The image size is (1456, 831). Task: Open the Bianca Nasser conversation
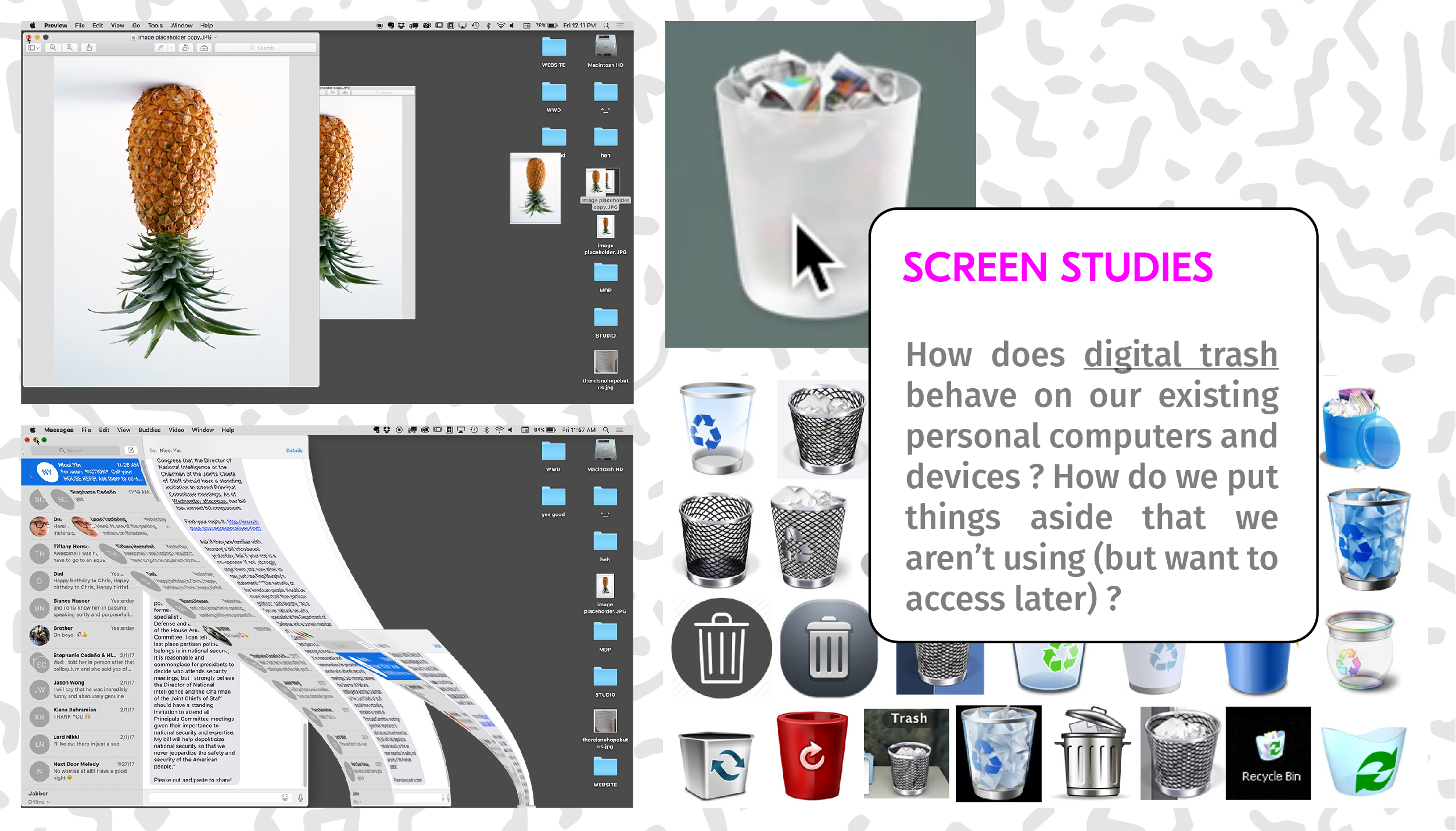(81, 608)
